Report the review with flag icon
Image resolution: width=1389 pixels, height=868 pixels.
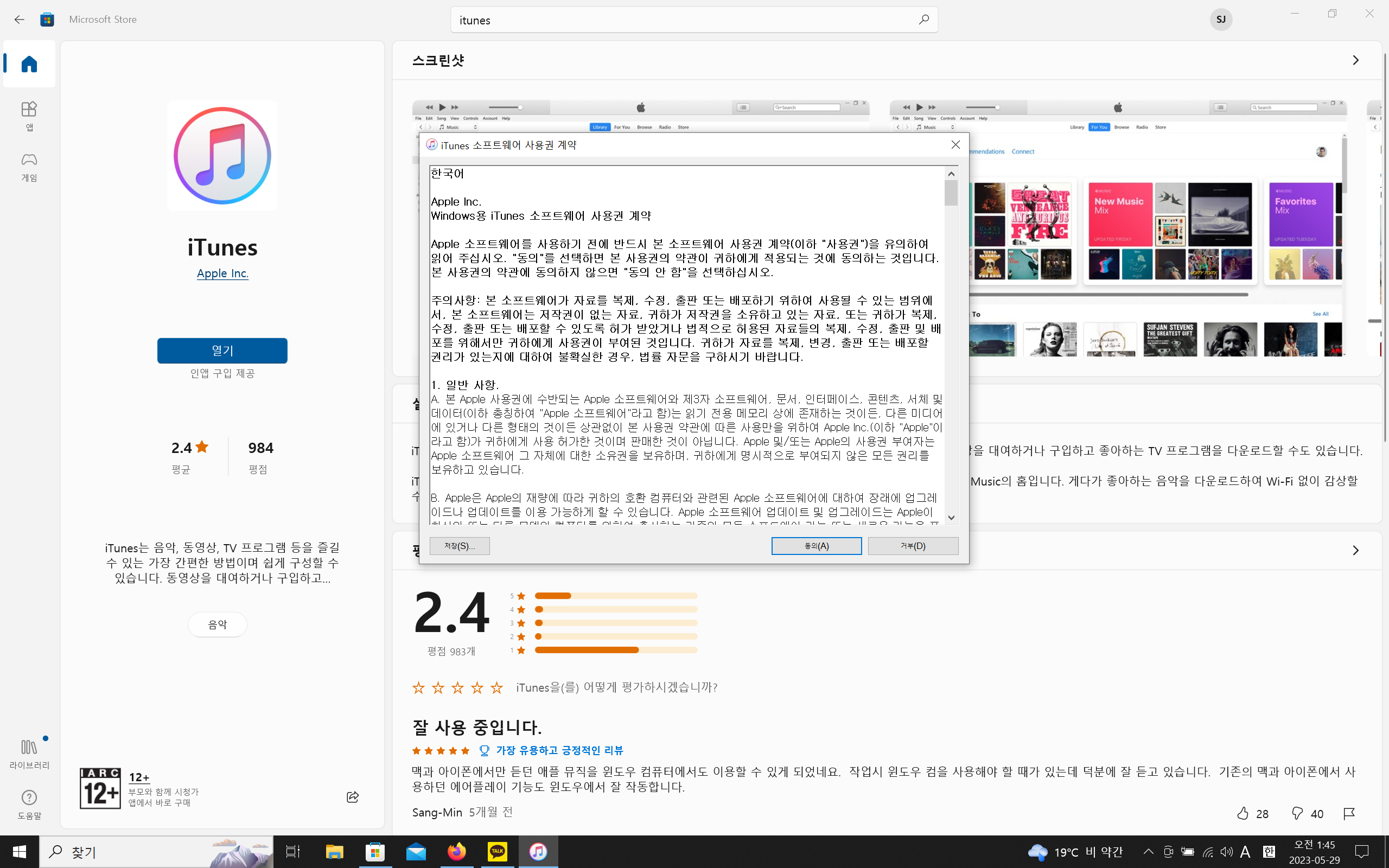(1349, 813)
